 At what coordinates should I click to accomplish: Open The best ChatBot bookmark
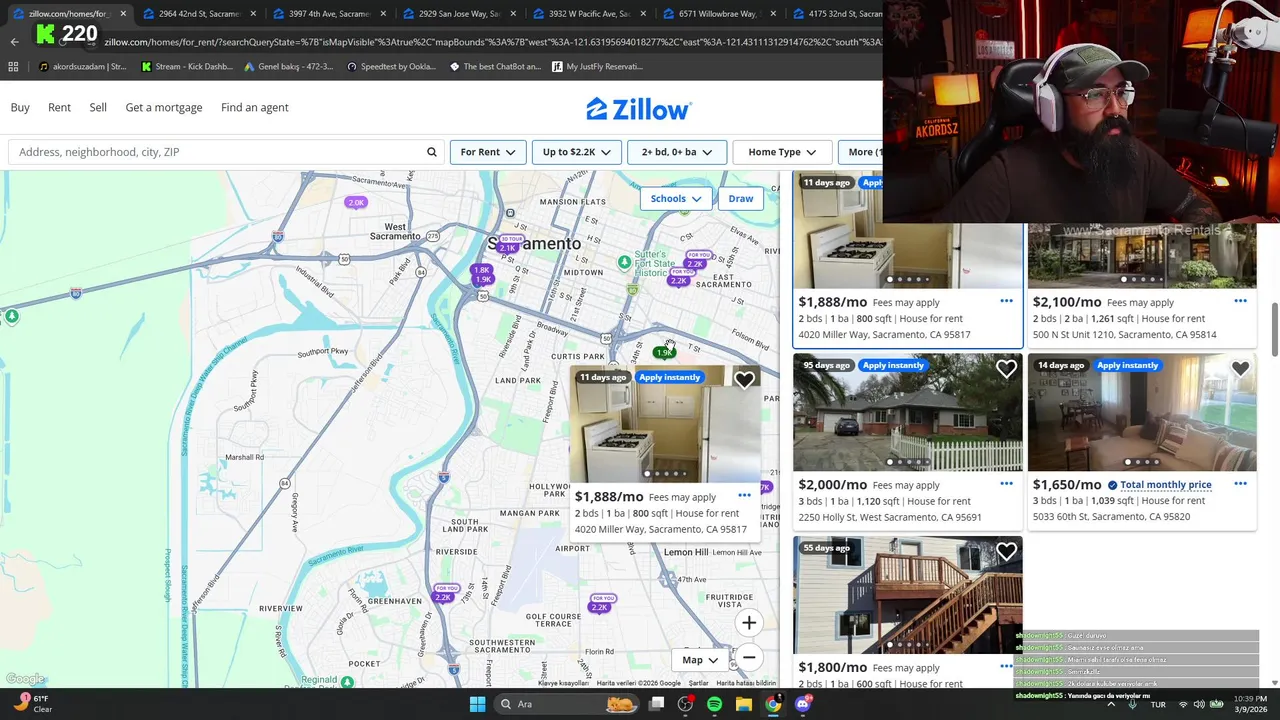point(495,66)
